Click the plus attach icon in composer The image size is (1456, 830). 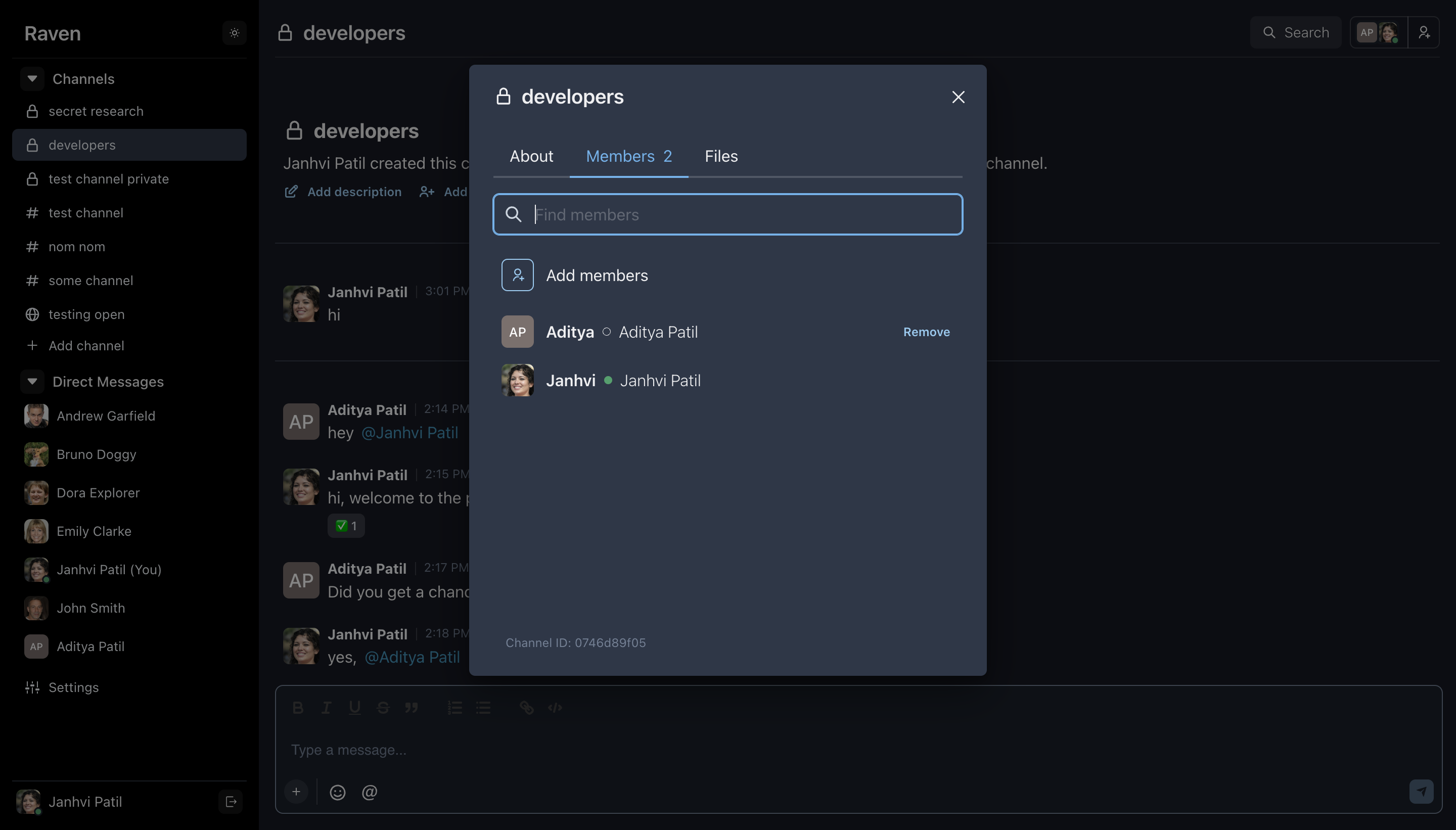click(x=296, y=792)
